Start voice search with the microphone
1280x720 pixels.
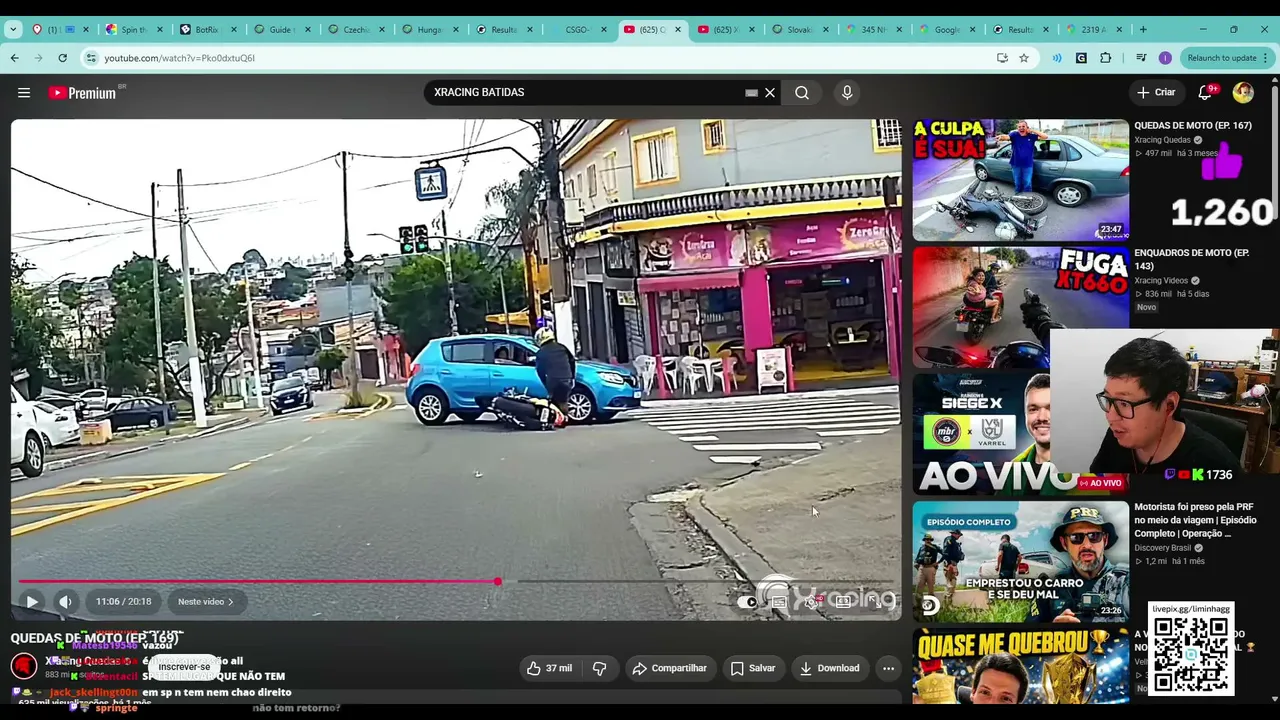pyautogui.click(x=847, y=93)
